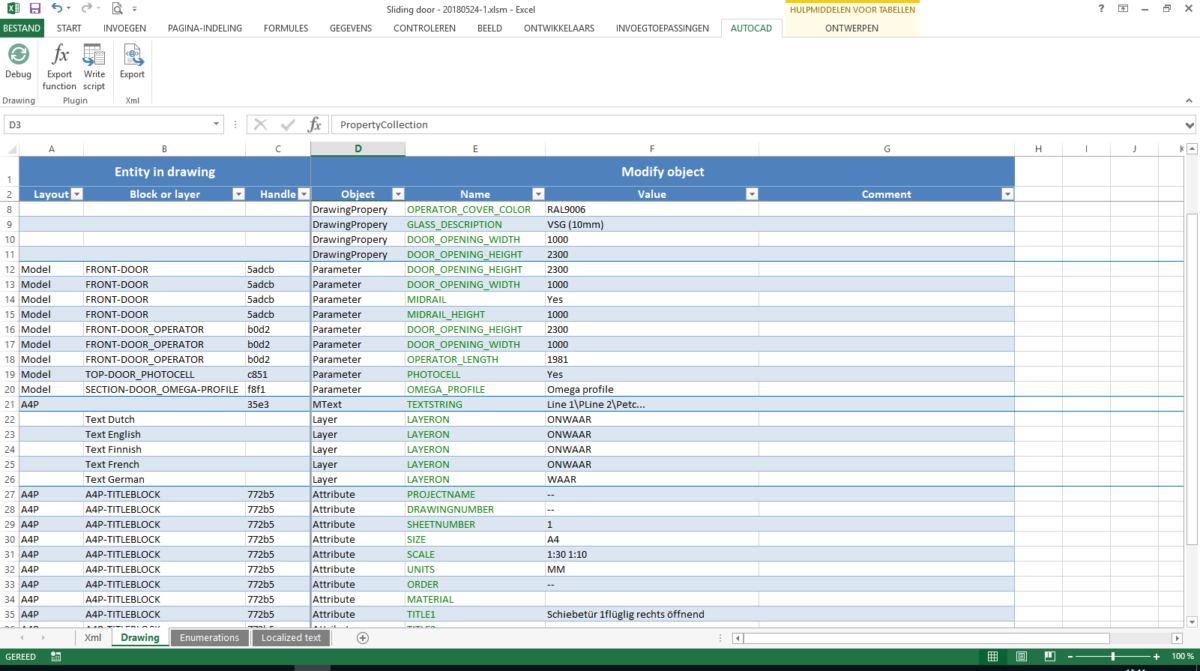1200x671 pixels.
Task: Switch to the FORMULES ribbon tab
Action: pos(286,28)
